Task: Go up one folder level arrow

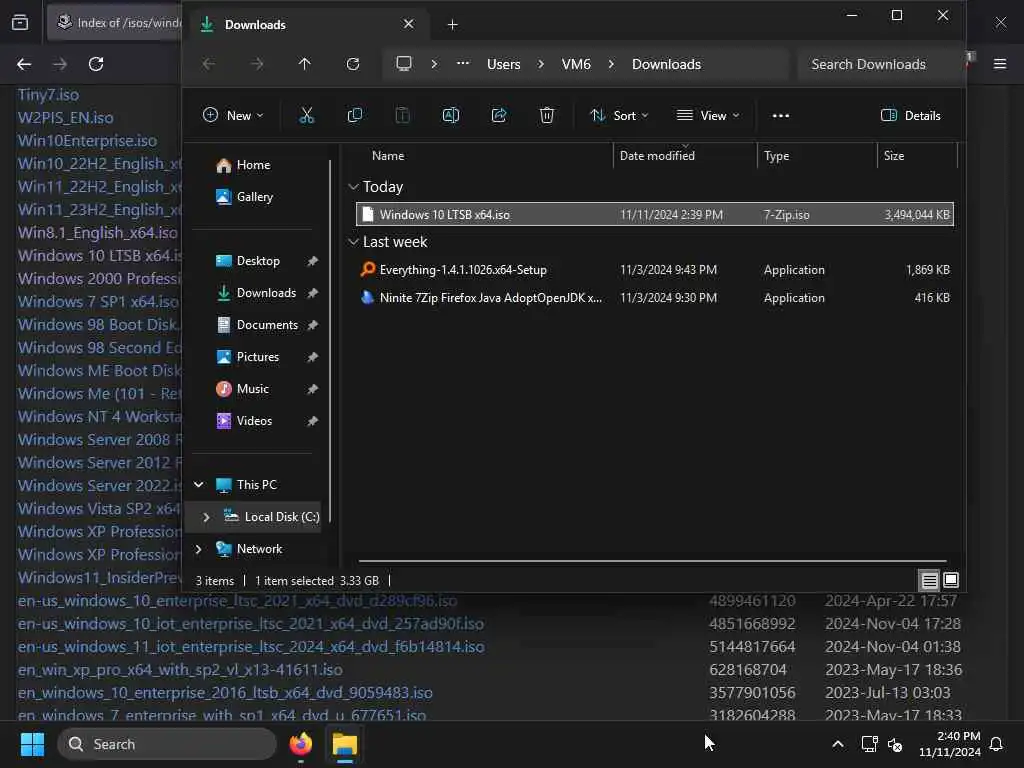Action: [x=304, y=64]
